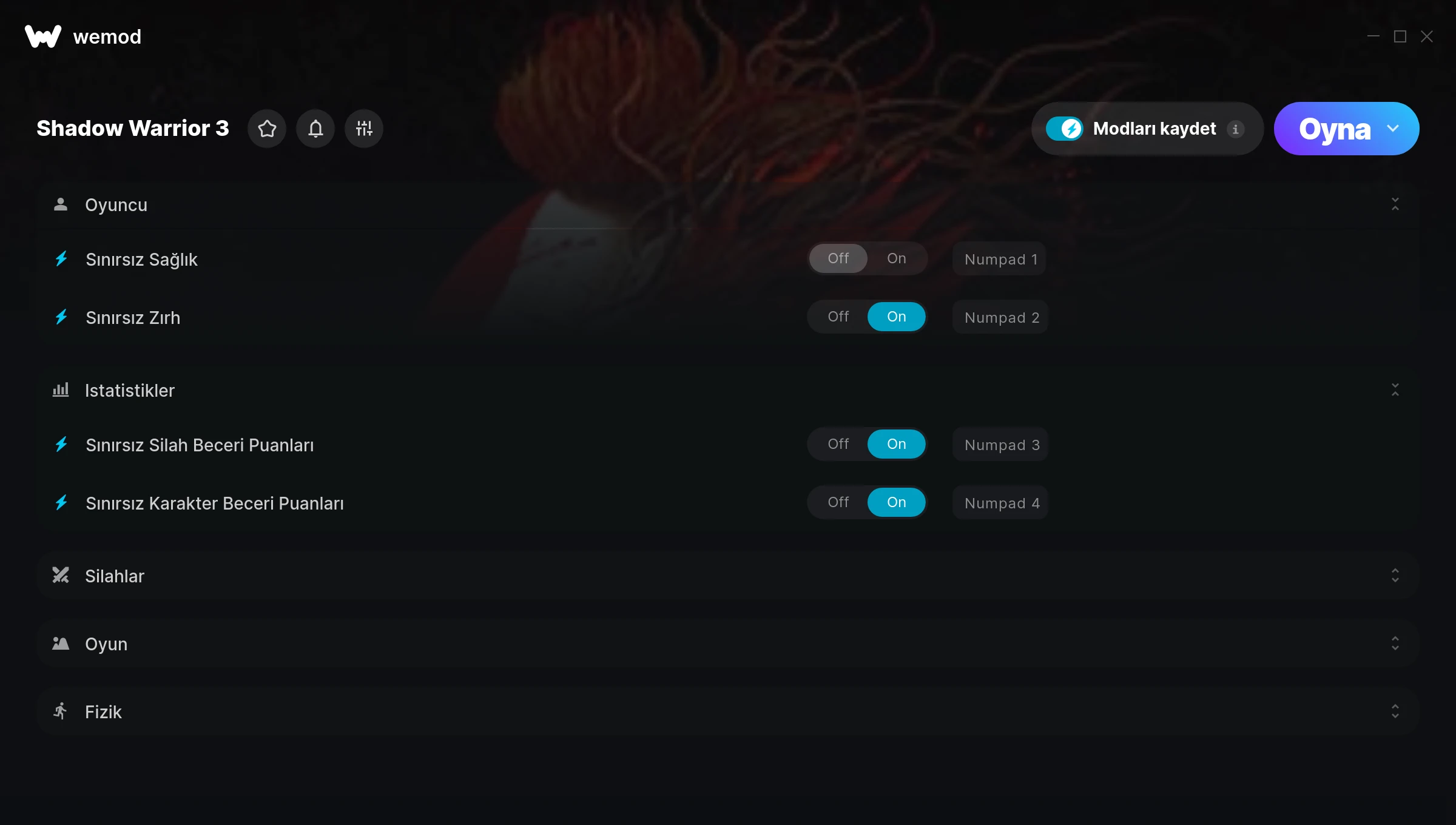Expand the Oyun section chevron
The width and height of the screenshot is (1456, 825).
[x=1395, y=643]
